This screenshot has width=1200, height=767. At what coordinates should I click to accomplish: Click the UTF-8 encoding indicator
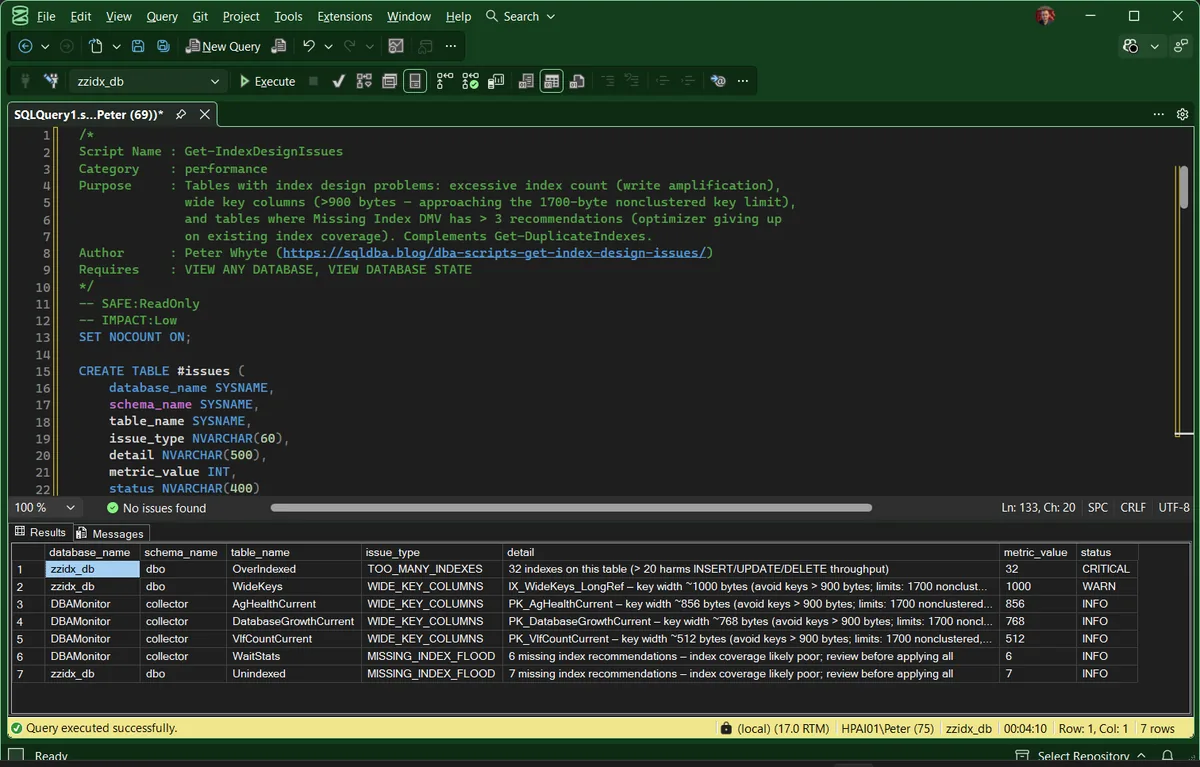[x=1173, y=508]
